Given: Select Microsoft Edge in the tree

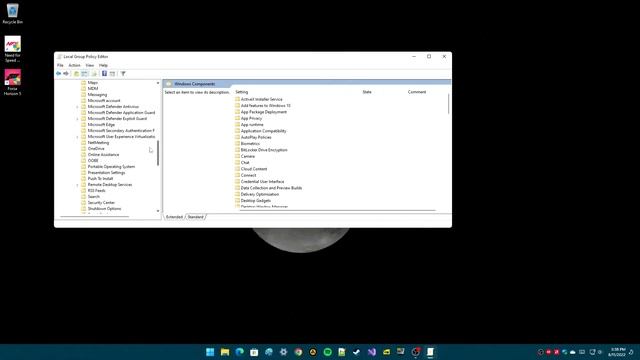Looking at the screenshot, I should pos(101,124).
